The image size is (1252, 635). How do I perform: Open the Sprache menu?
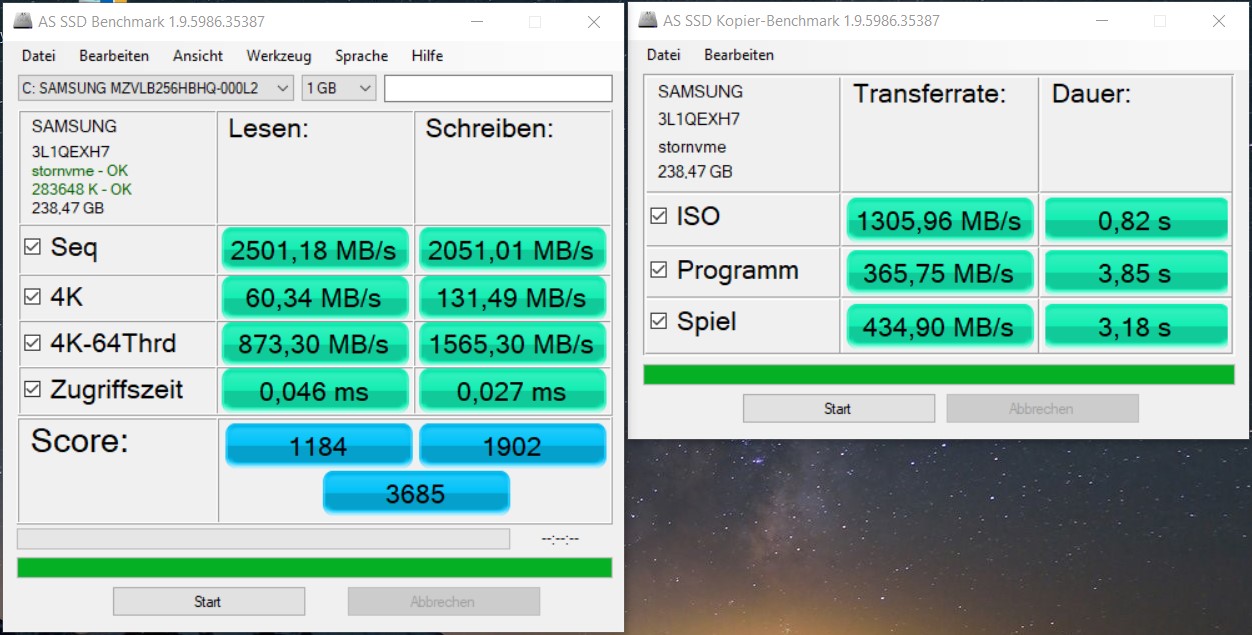[x=361, y=56]
